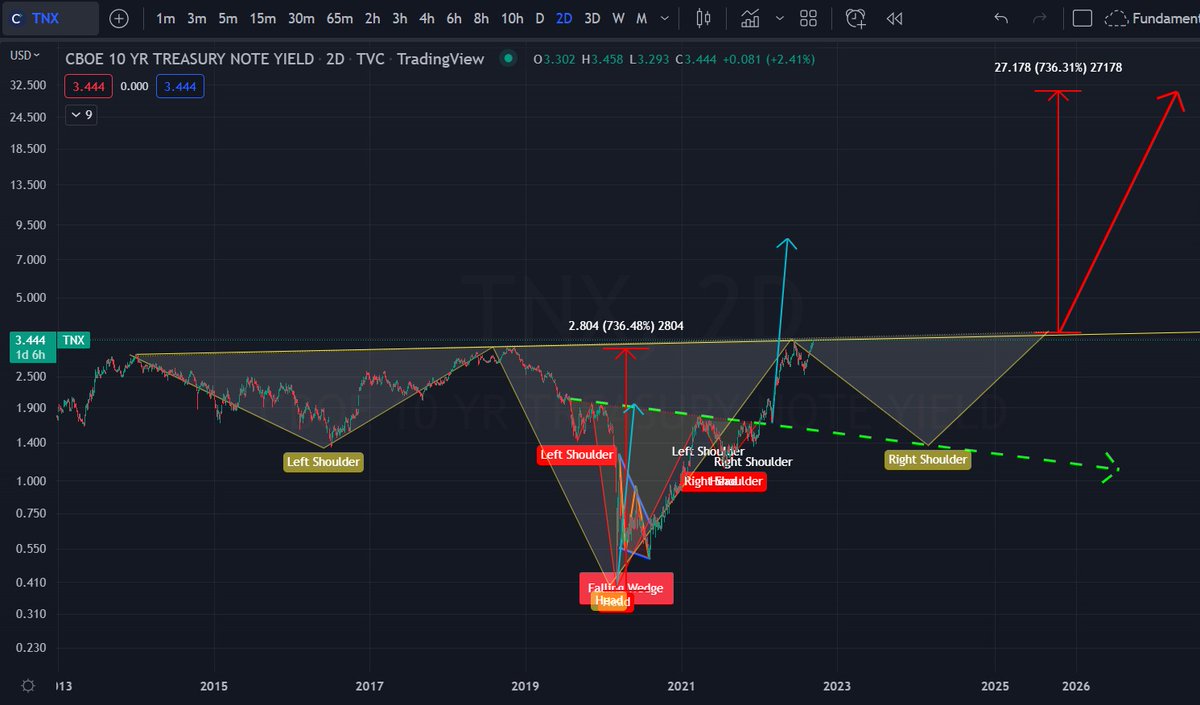Switch the chart to 6h interval
The image size is (1200, 705).
coord(454,18)
